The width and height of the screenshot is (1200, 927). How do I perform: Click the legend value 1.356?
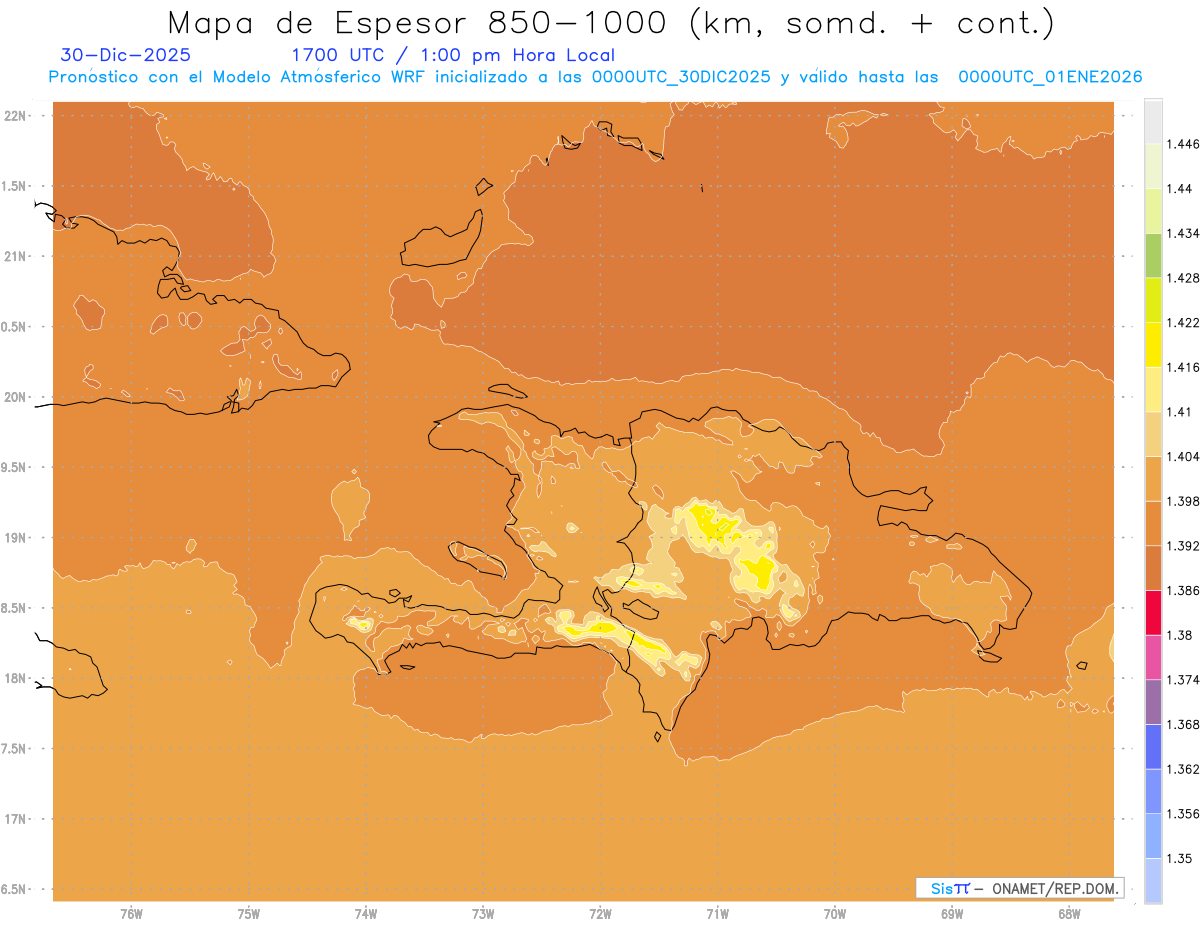click(x=1183, y=814)
